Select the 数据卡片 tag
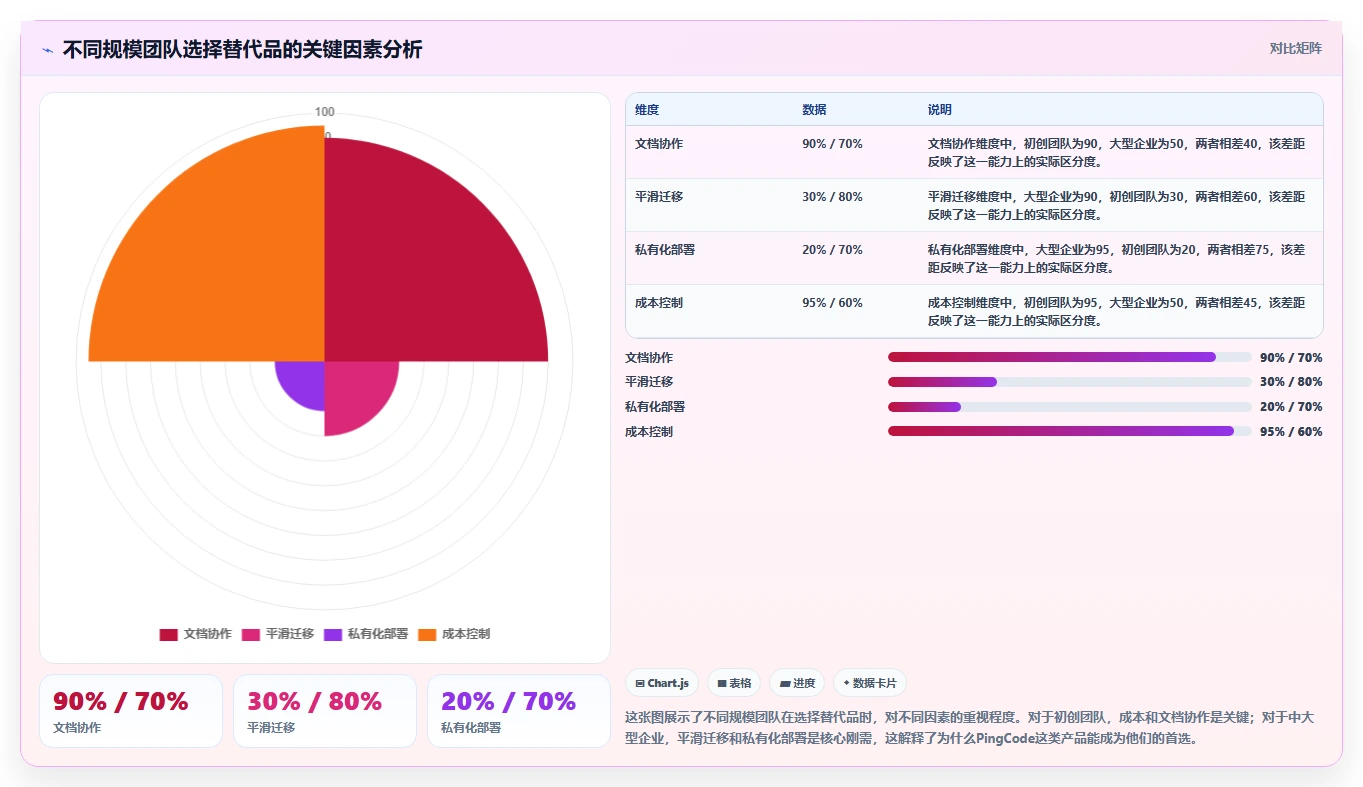1363x787 pixels. pyautogui.click(x=870, y=683)
